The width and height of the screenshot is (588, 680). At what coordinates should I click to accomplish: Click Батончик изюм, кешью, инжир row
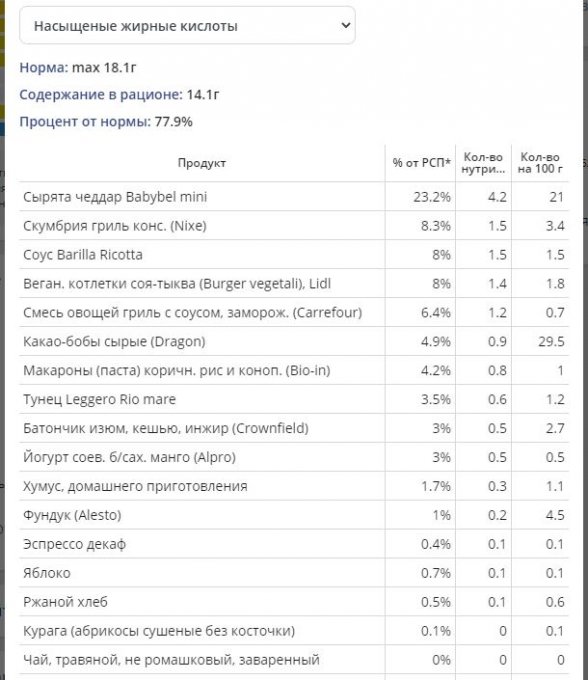294,428
